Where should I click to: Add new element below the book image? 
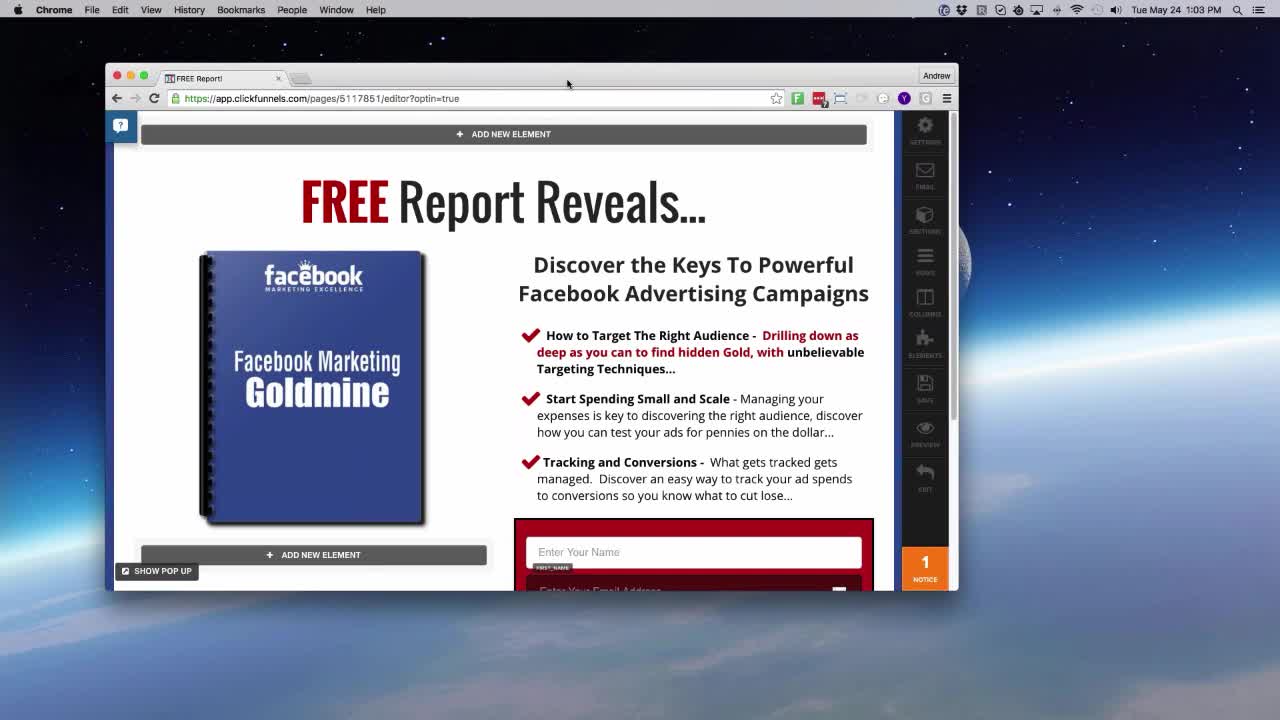pyautogui.click(x=314, y=555)
